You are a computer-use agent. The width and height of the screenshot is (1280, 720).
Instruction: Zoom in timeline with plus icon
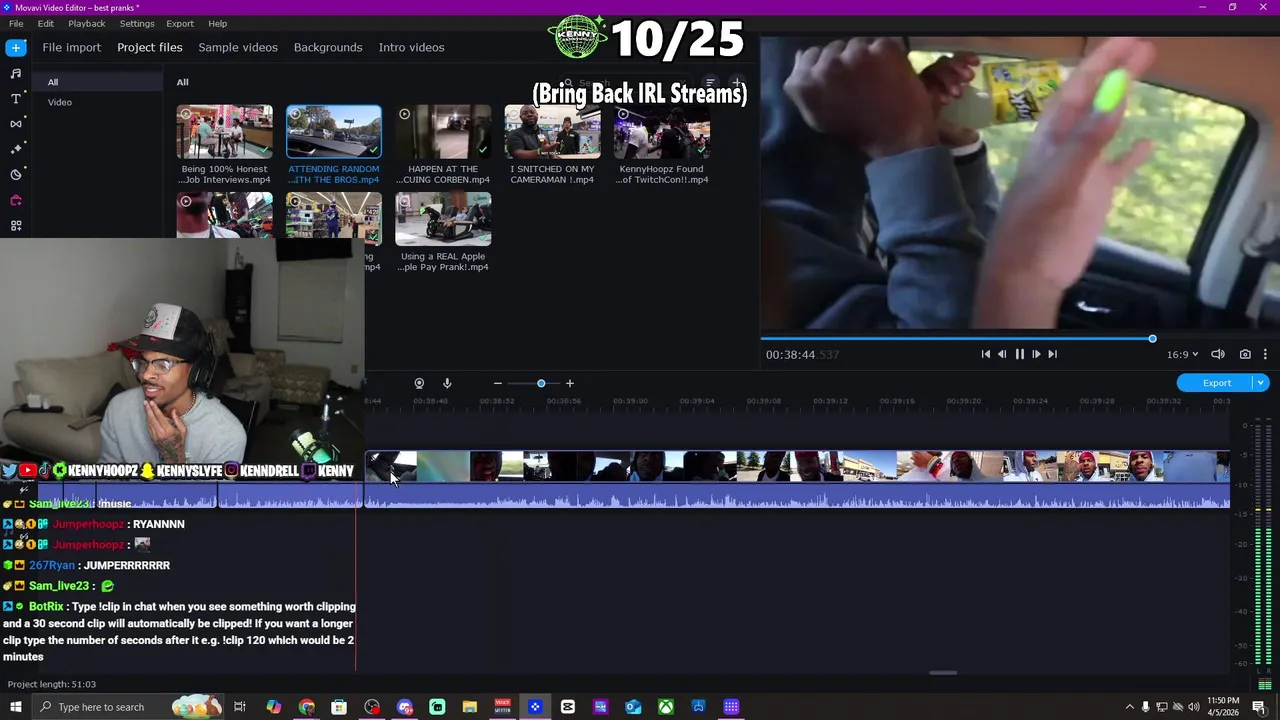[570, 383]
